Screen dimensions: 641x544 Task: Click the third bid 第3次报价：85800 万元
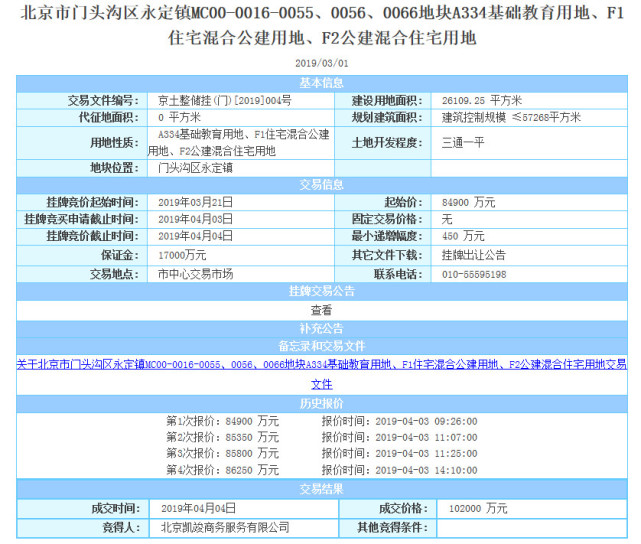click(x=222, y=454)
